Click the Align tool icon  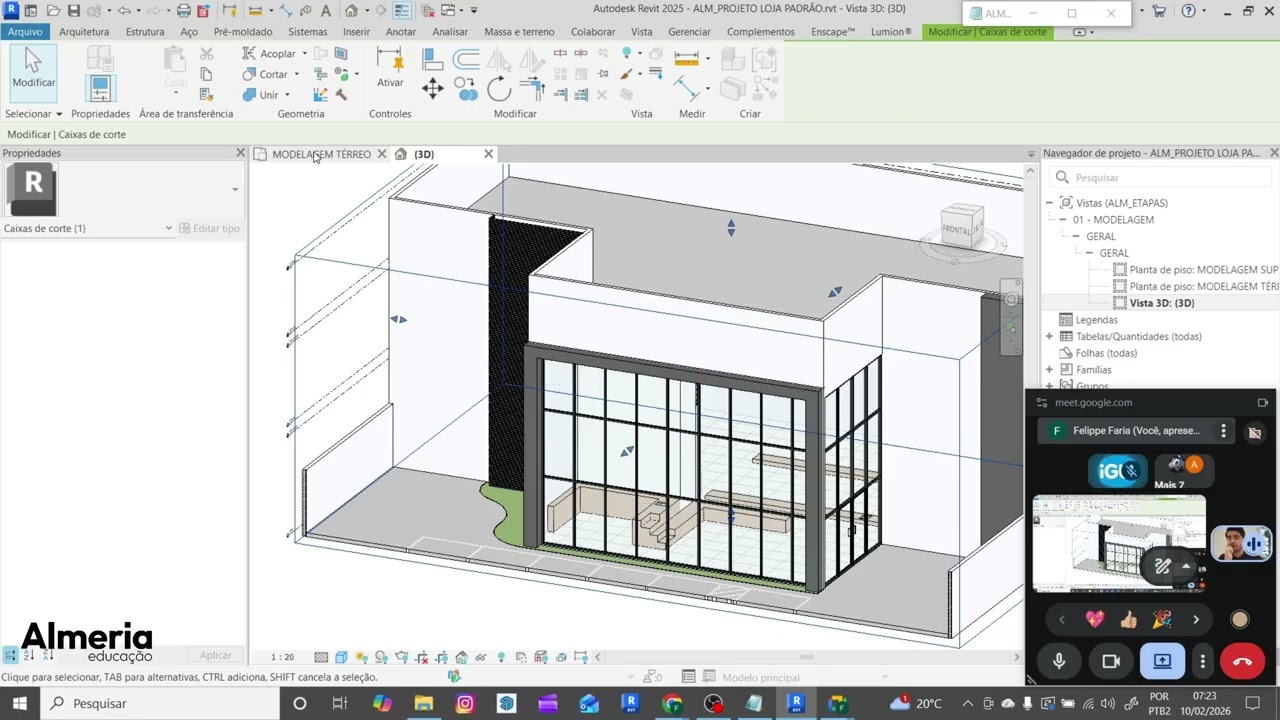point(432,59)
